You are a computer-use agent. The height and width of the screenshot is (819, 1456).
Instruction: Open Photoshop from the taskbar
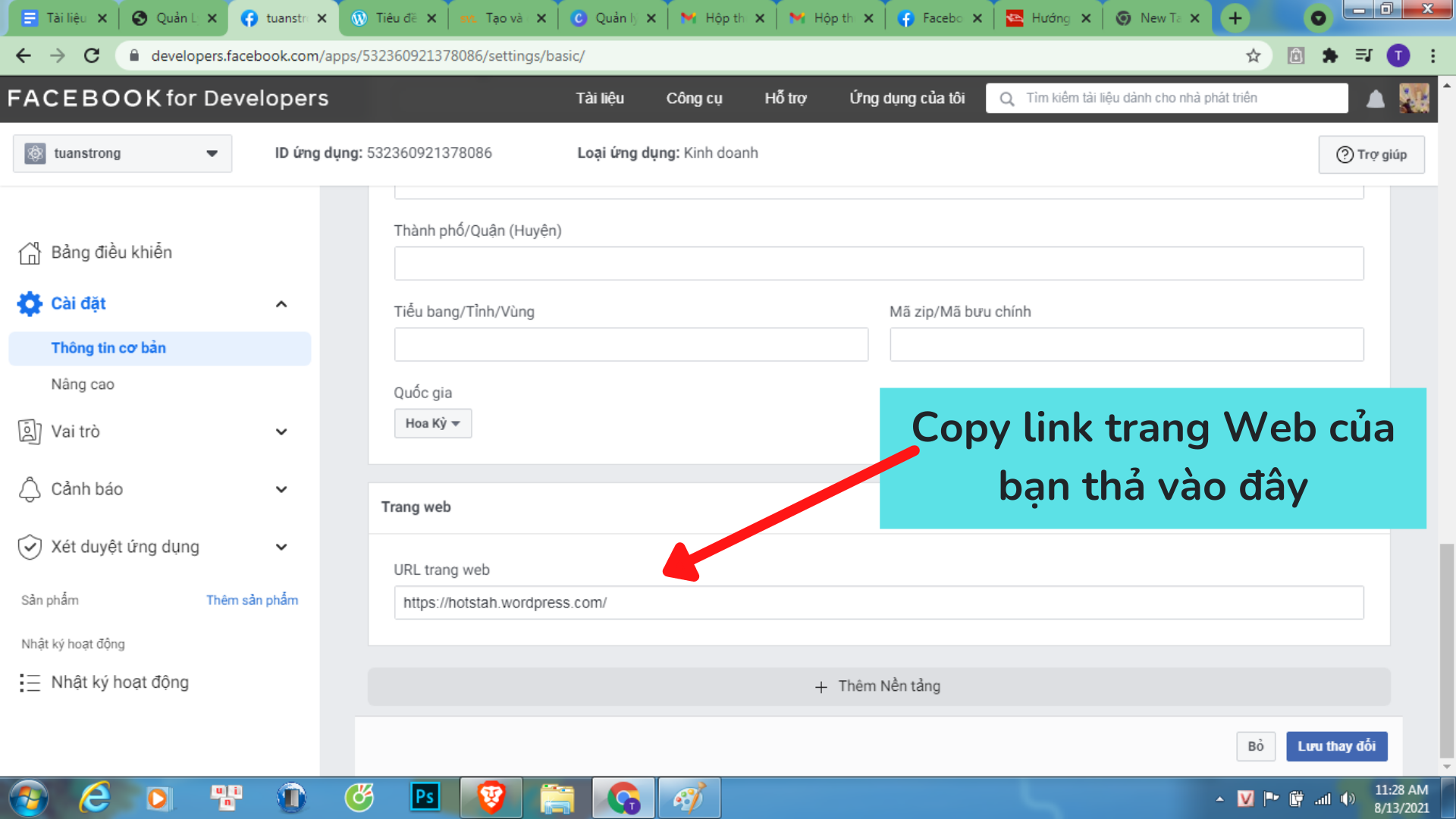point(425,798)
